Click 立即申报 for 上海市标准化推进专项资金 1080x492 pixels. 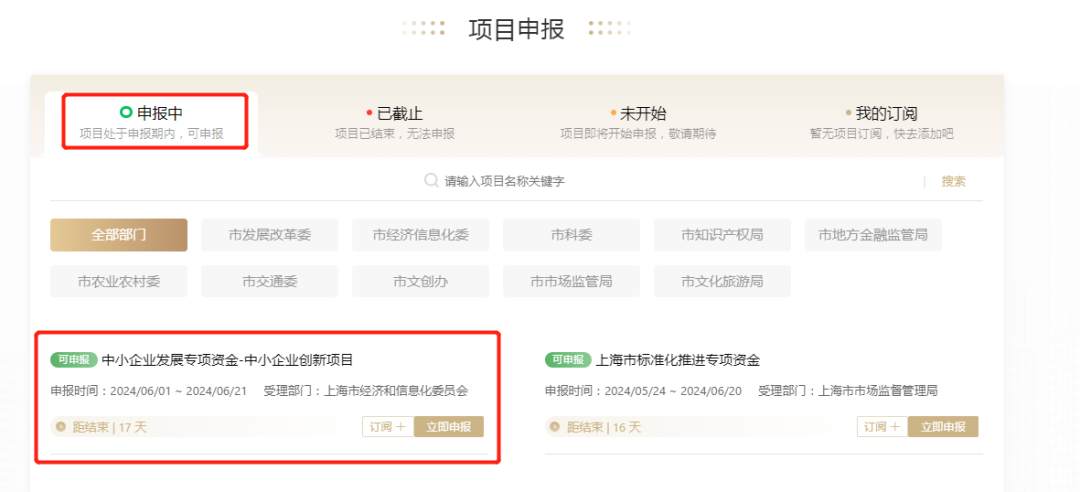click(943, 427)
